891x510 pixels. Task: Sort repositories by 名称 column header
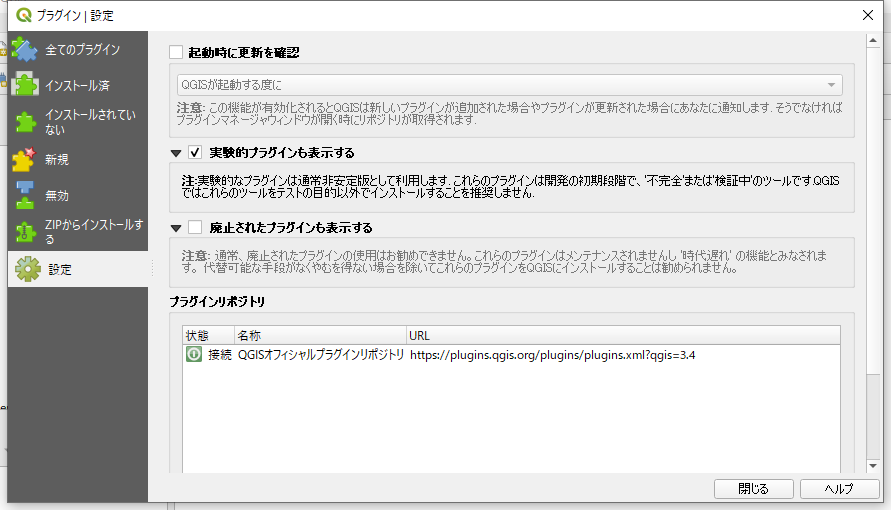click(318, 335)
